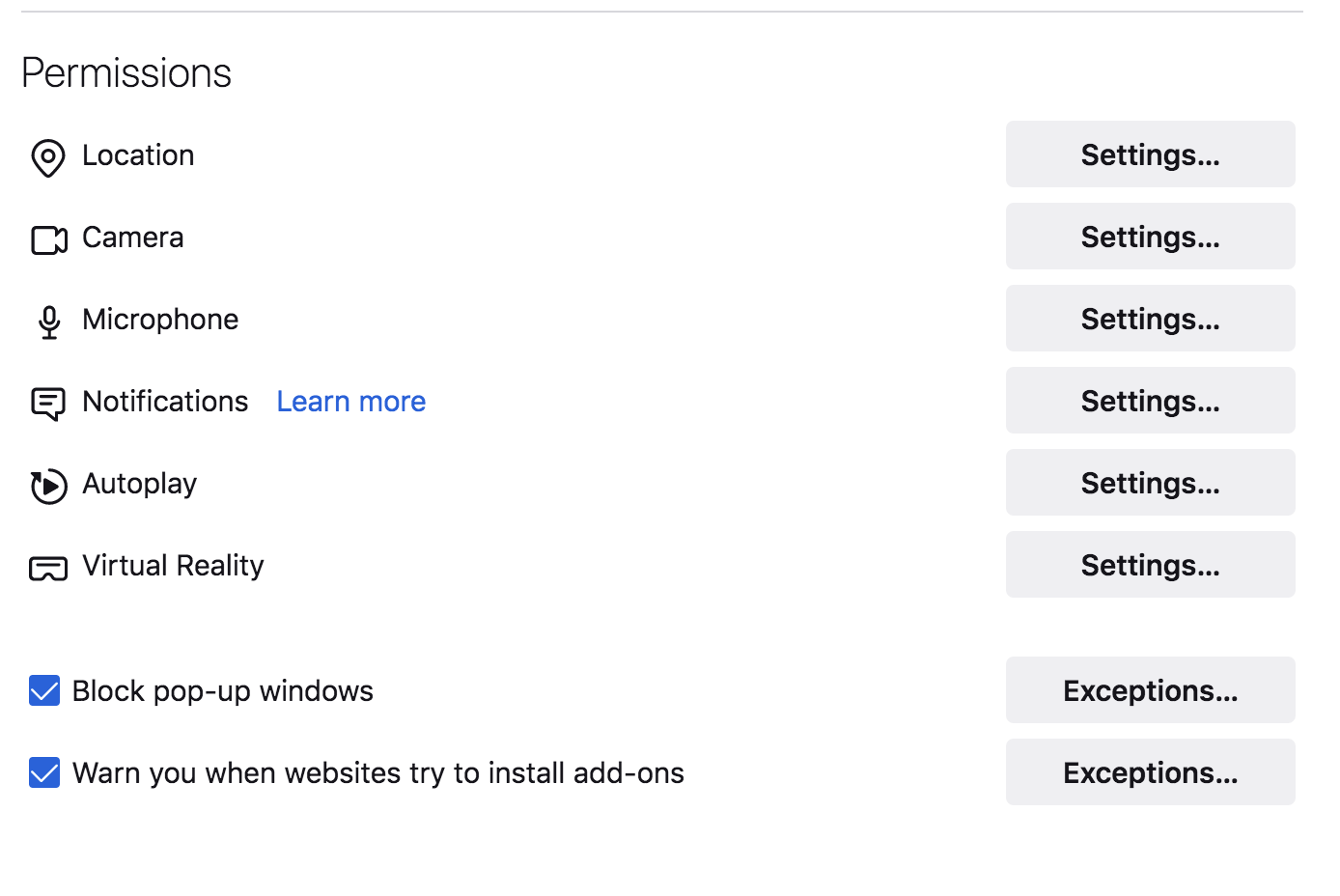The height and width of the screenshot is (896, 1340).
Task: Click the Warn you when websites label text
Action: click(x=377, y=773)
